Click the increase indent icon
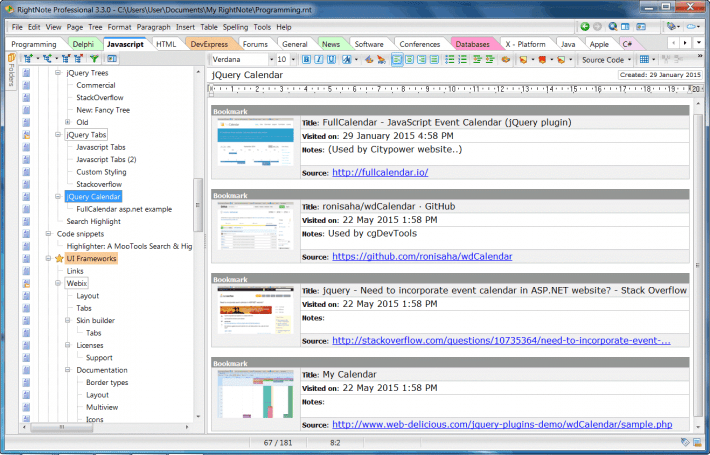 [x=490, y=59]
